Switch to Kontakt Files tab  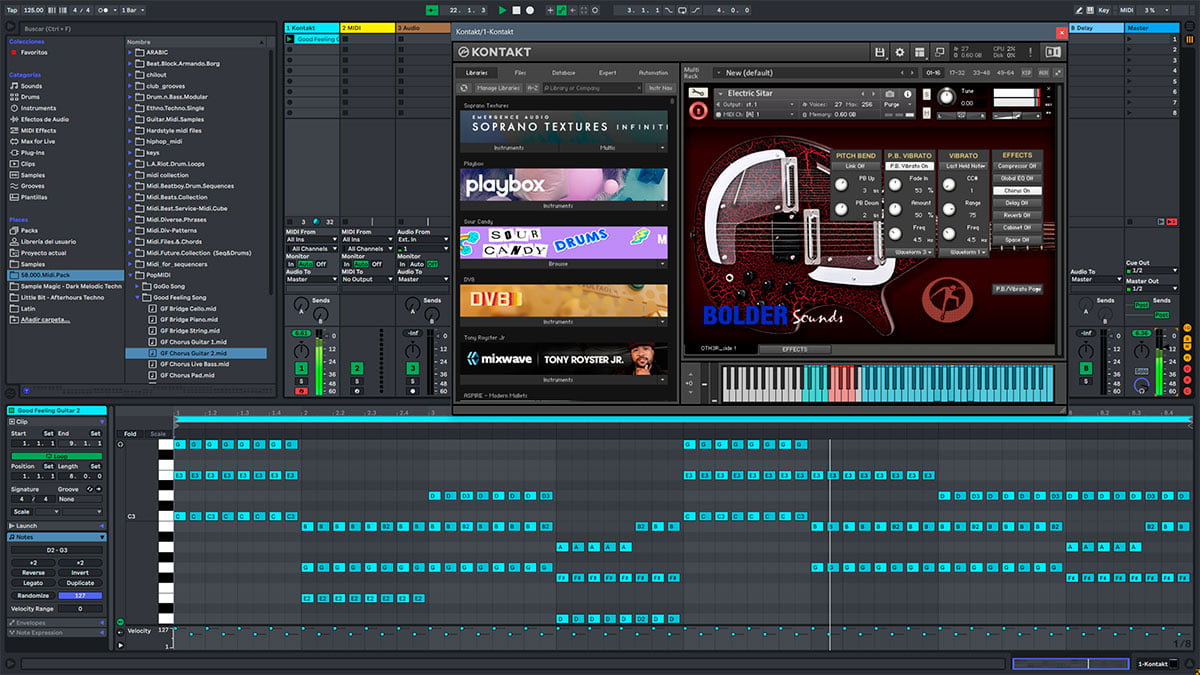(x=521, y=73)
